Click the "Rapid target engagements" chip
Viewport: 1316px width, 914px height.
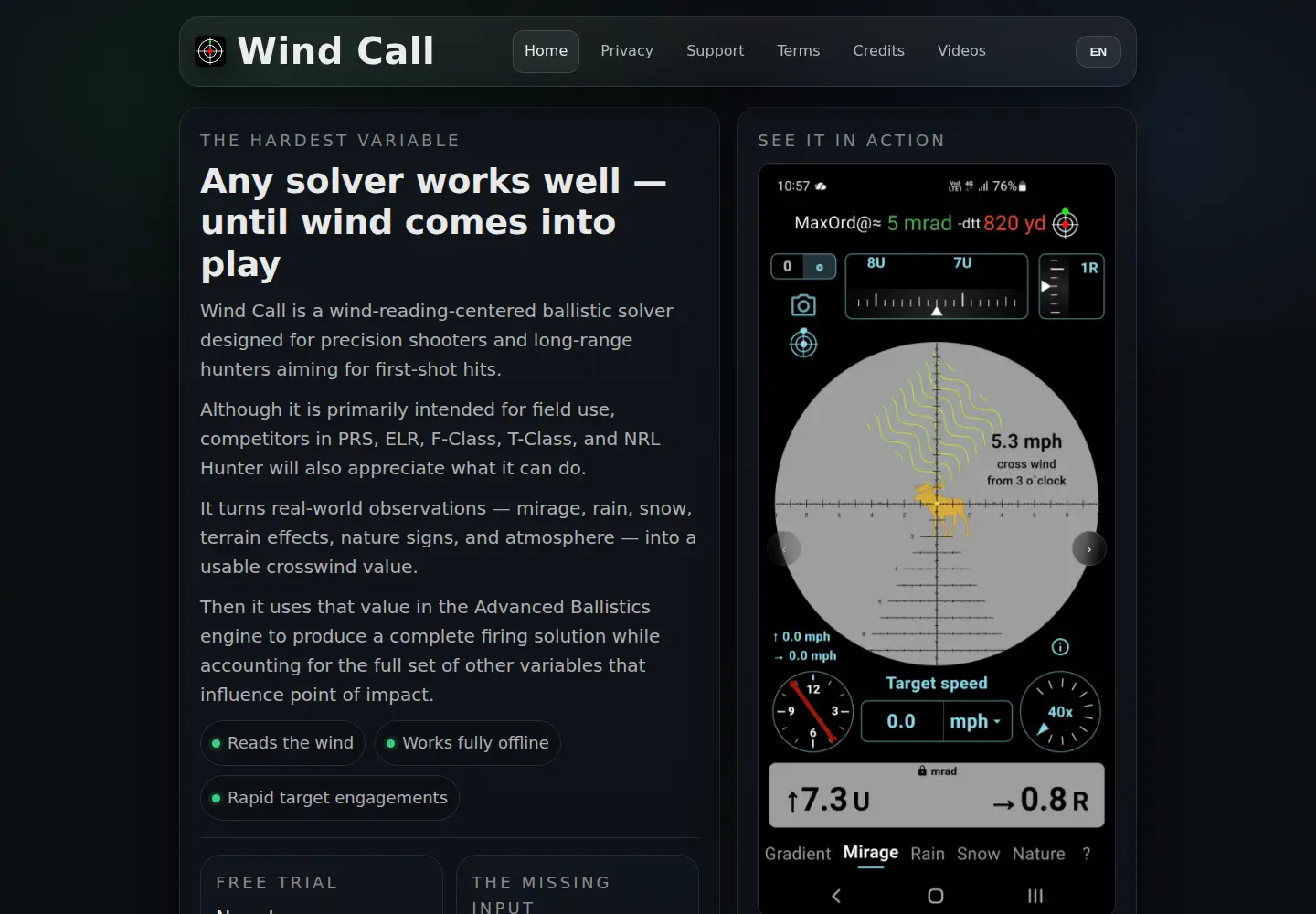[330, 798]
